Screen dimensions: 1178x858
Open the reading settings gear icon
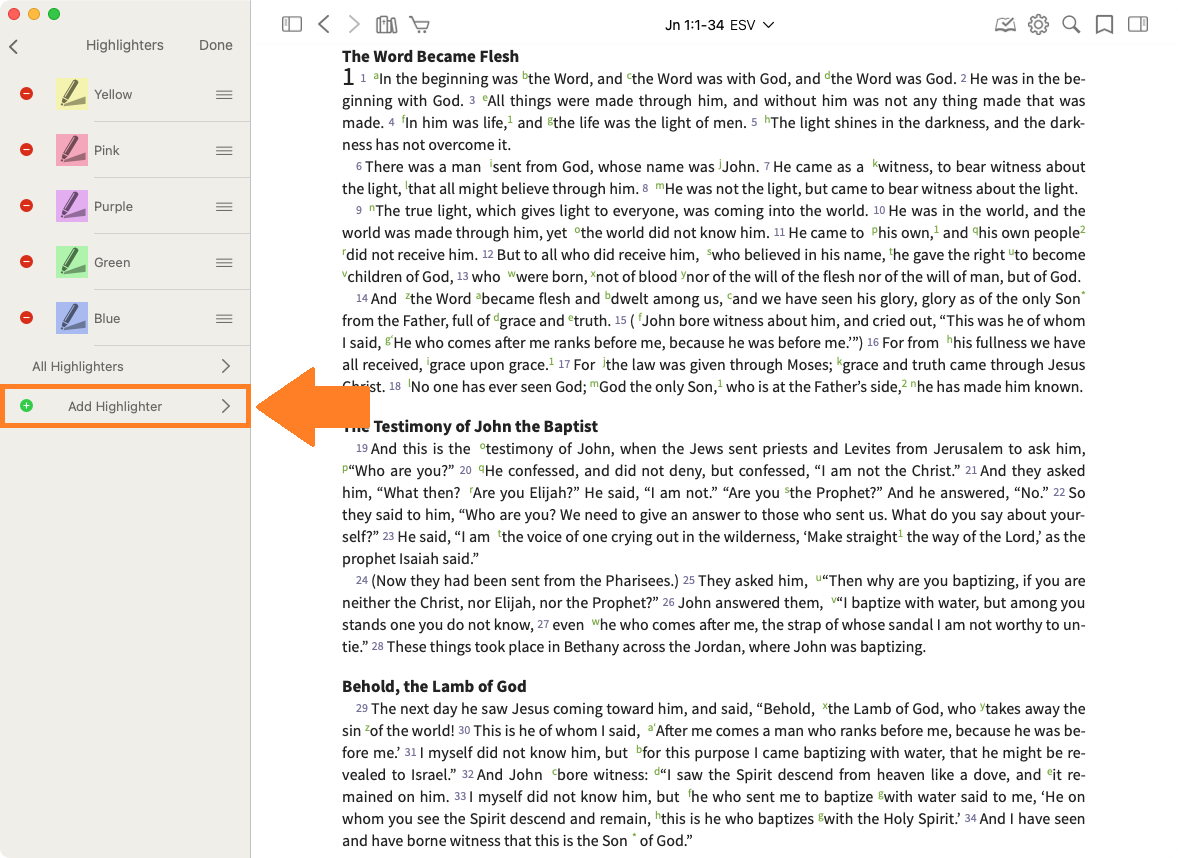pyautogui.click(x=1038, y=25)
